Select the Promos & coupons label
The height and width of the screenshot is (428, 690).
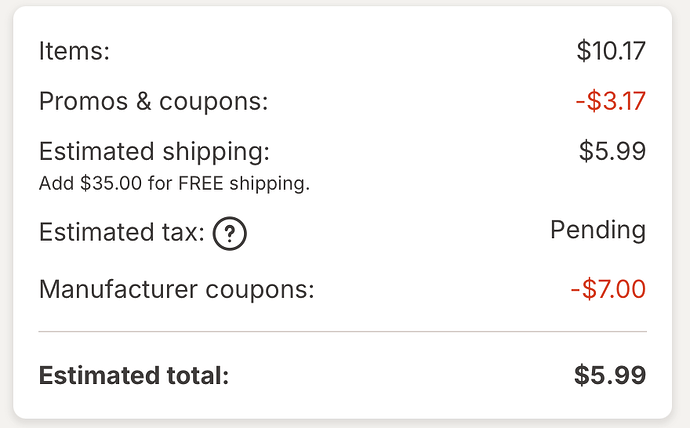(153, 102)
